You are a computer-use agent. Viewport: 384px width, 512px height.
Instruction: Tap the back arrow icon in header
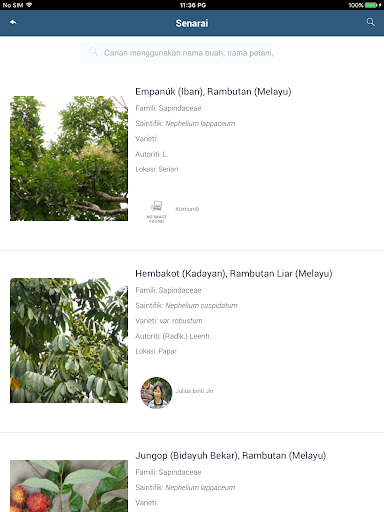[x=13, y=22]
